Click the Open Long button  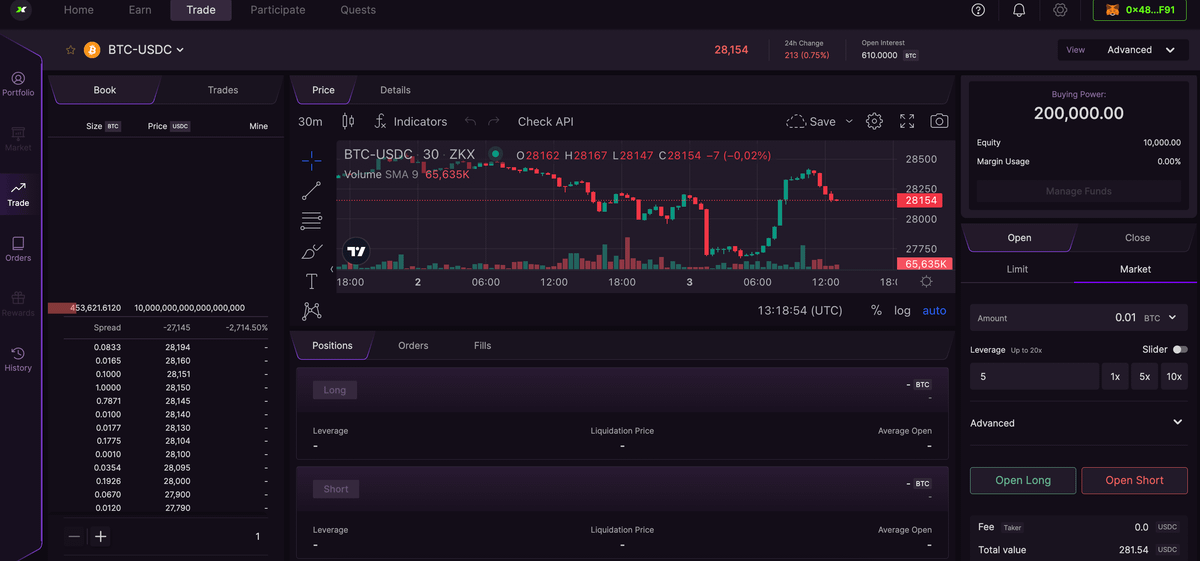1023,480
